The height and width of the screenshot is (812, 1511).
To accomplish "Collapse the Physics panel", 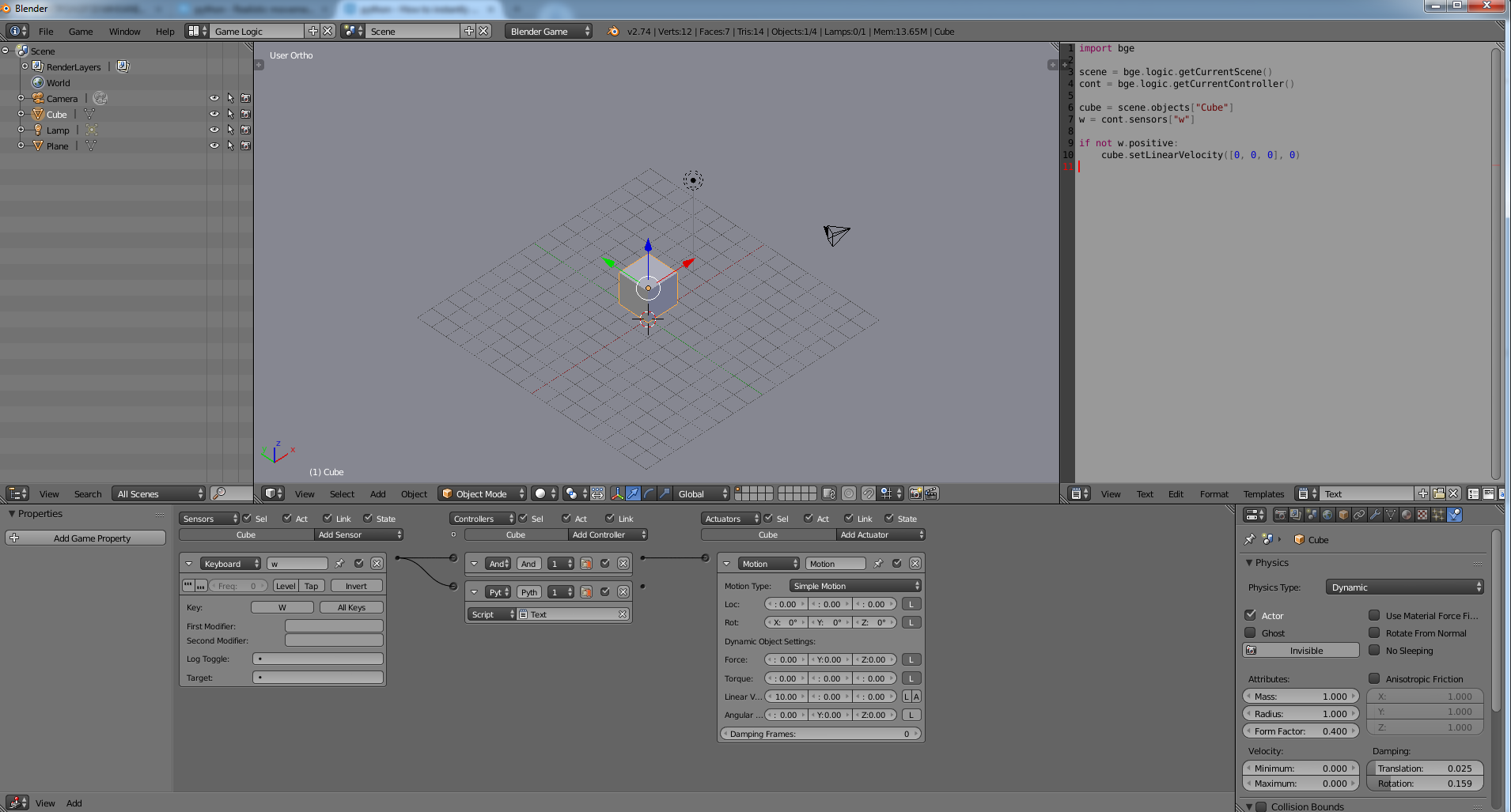I will 1249,563.
